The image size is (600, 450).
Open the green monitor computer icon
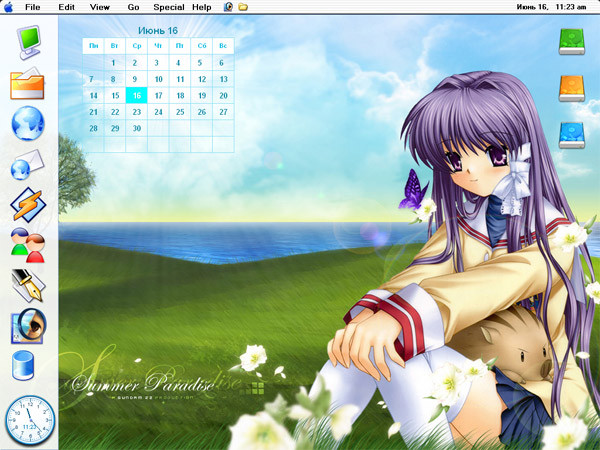[28, 42]
